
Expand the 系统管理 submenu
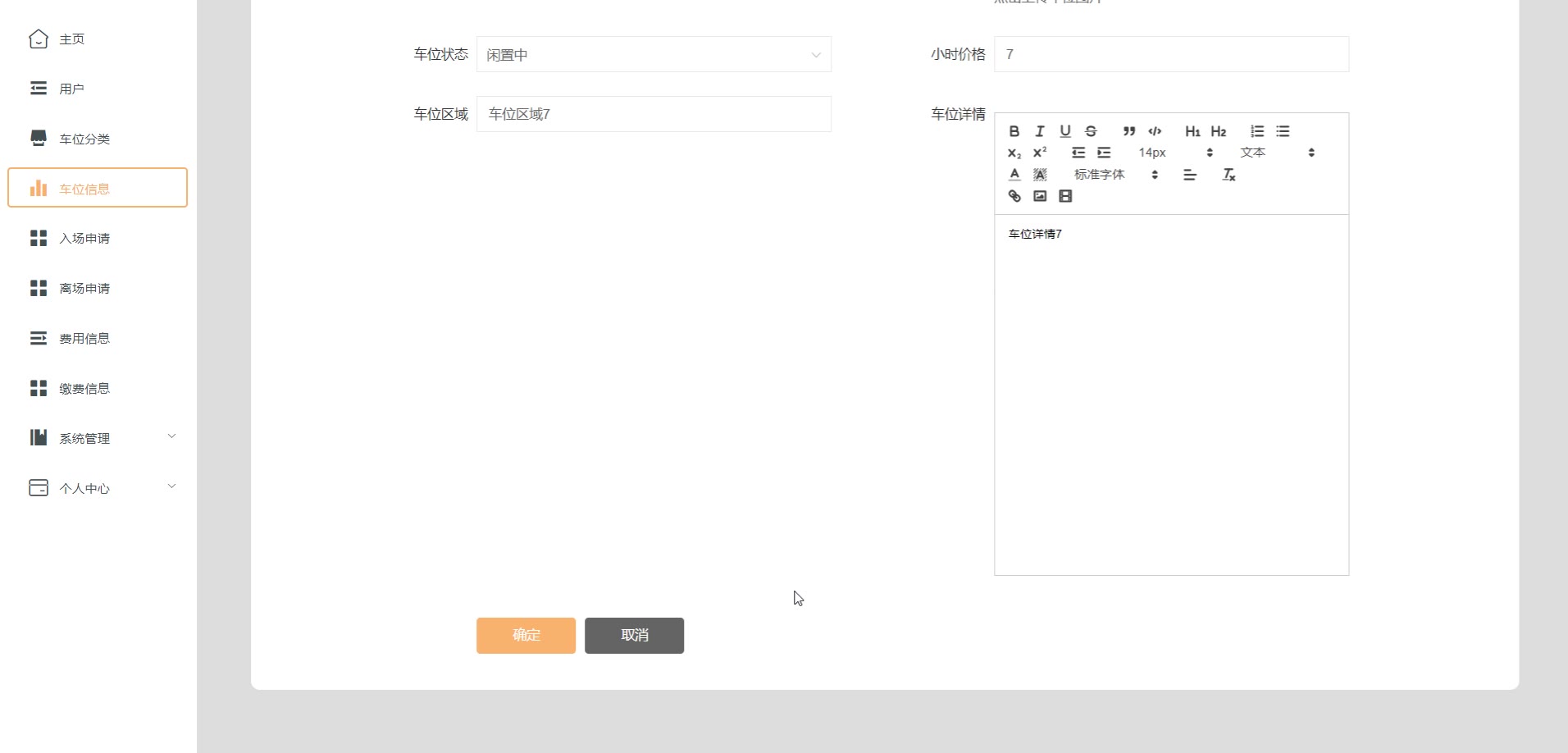click(x=98, y=438)
